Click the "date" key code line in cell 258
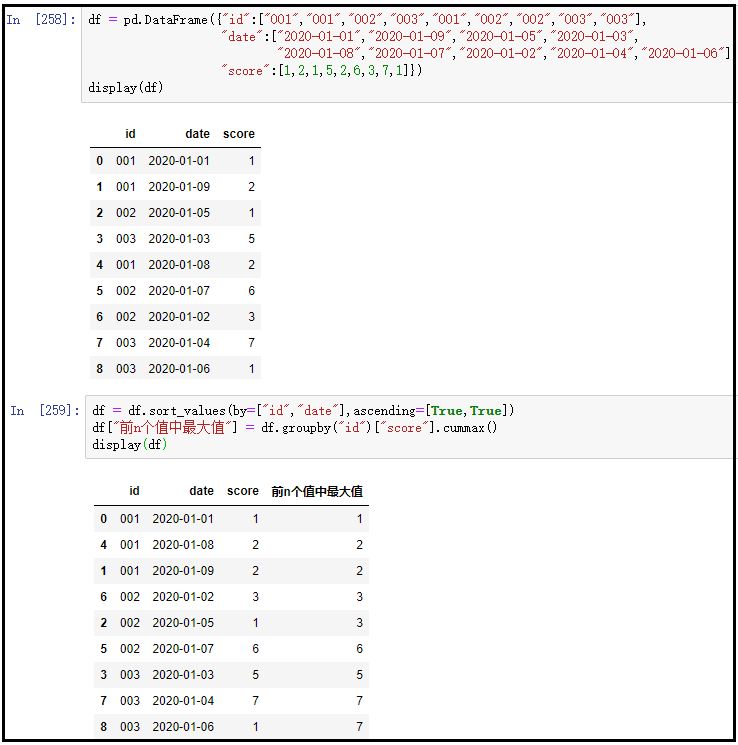The height and width of the screenshot is (745, 738). pyautogui.click(x=430, y=37)
